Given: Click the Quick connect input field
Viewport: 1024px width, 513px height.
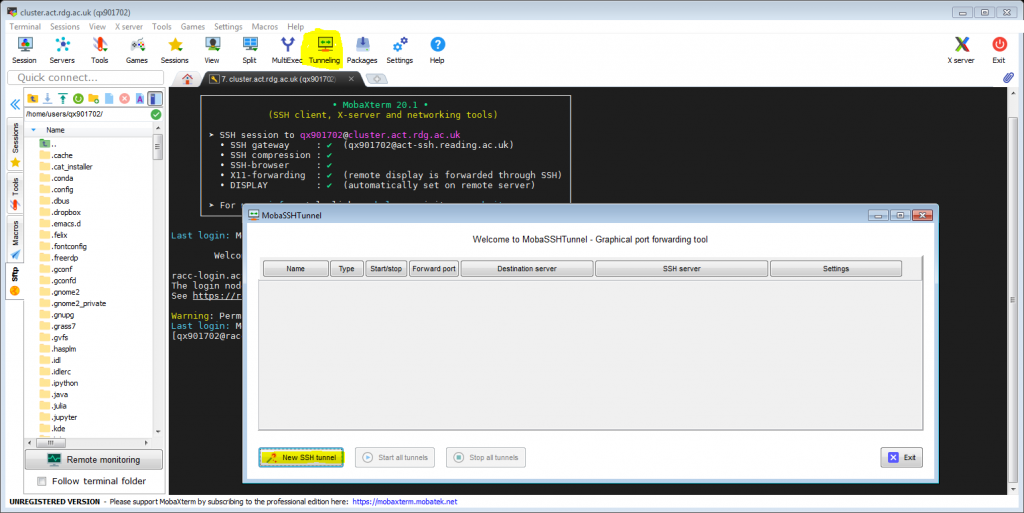Looking at the screenshot, I should tap(85, 77).
